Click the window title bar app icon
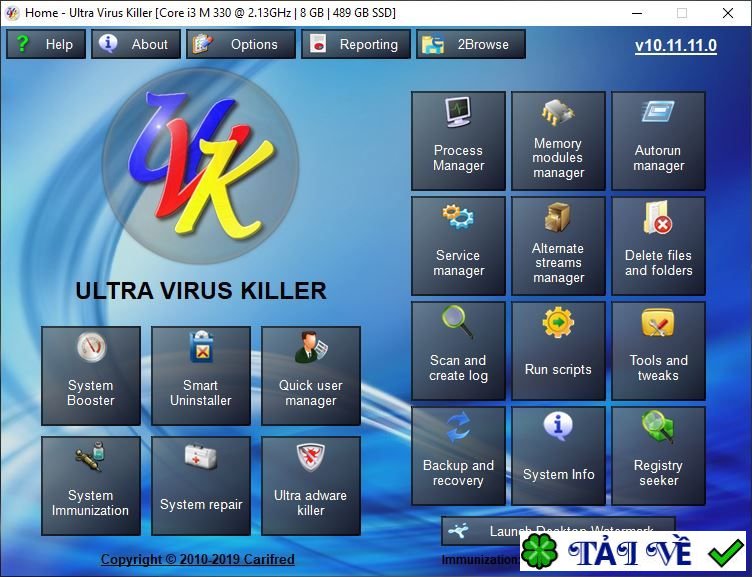The height and width of the screenshot is (577, 752). [x=12, y=13]
